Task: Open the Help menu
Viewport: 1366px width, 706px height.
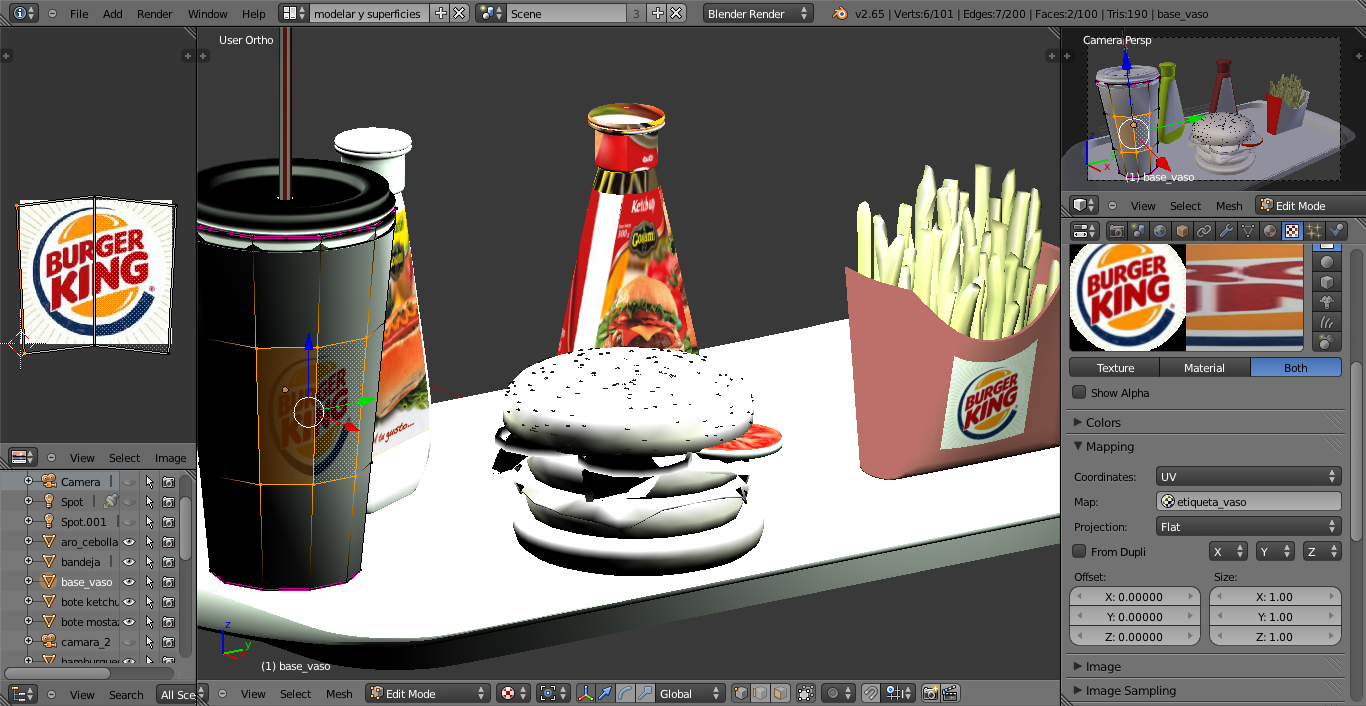Action: click(x=254, y=14)
